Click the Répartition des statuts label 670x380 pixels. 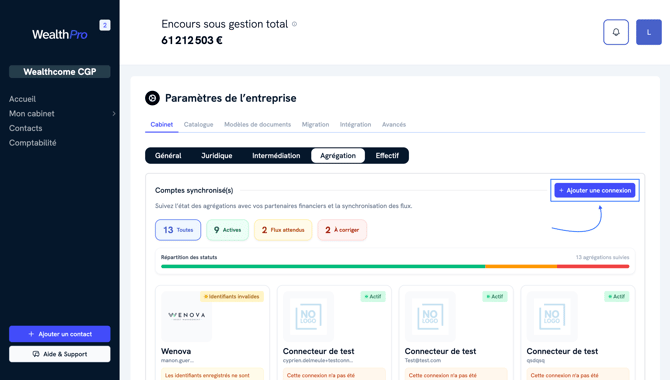(189, 257)
